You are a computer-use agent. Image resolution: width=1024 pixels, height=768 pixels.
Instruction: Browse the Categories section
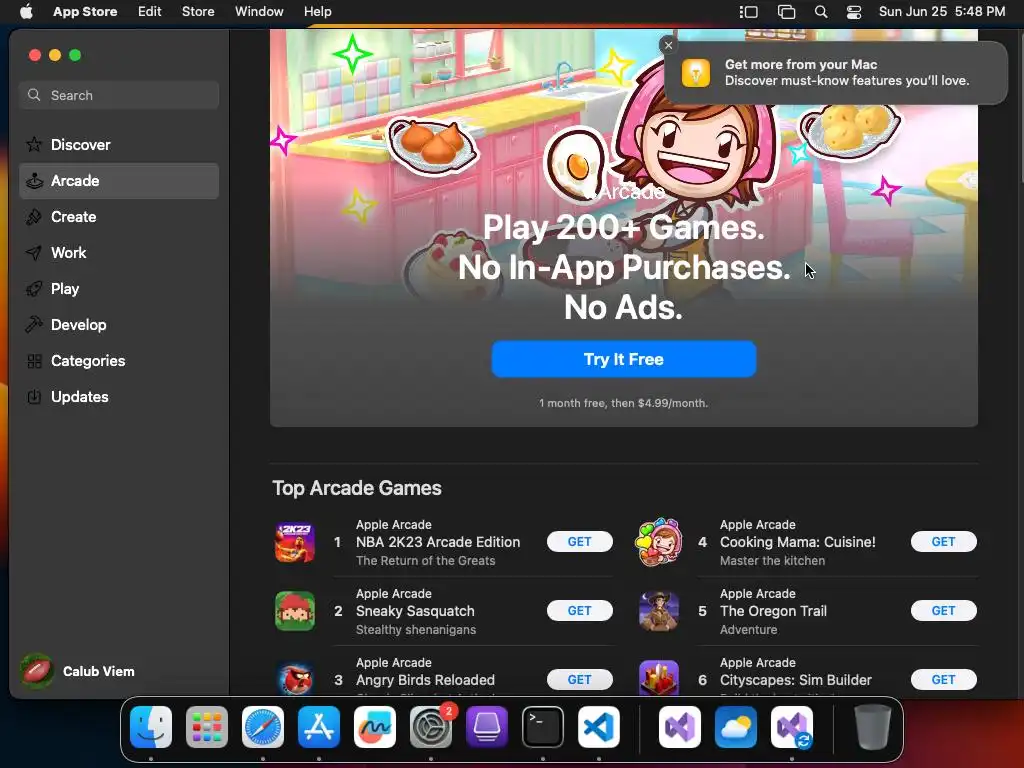119,360
